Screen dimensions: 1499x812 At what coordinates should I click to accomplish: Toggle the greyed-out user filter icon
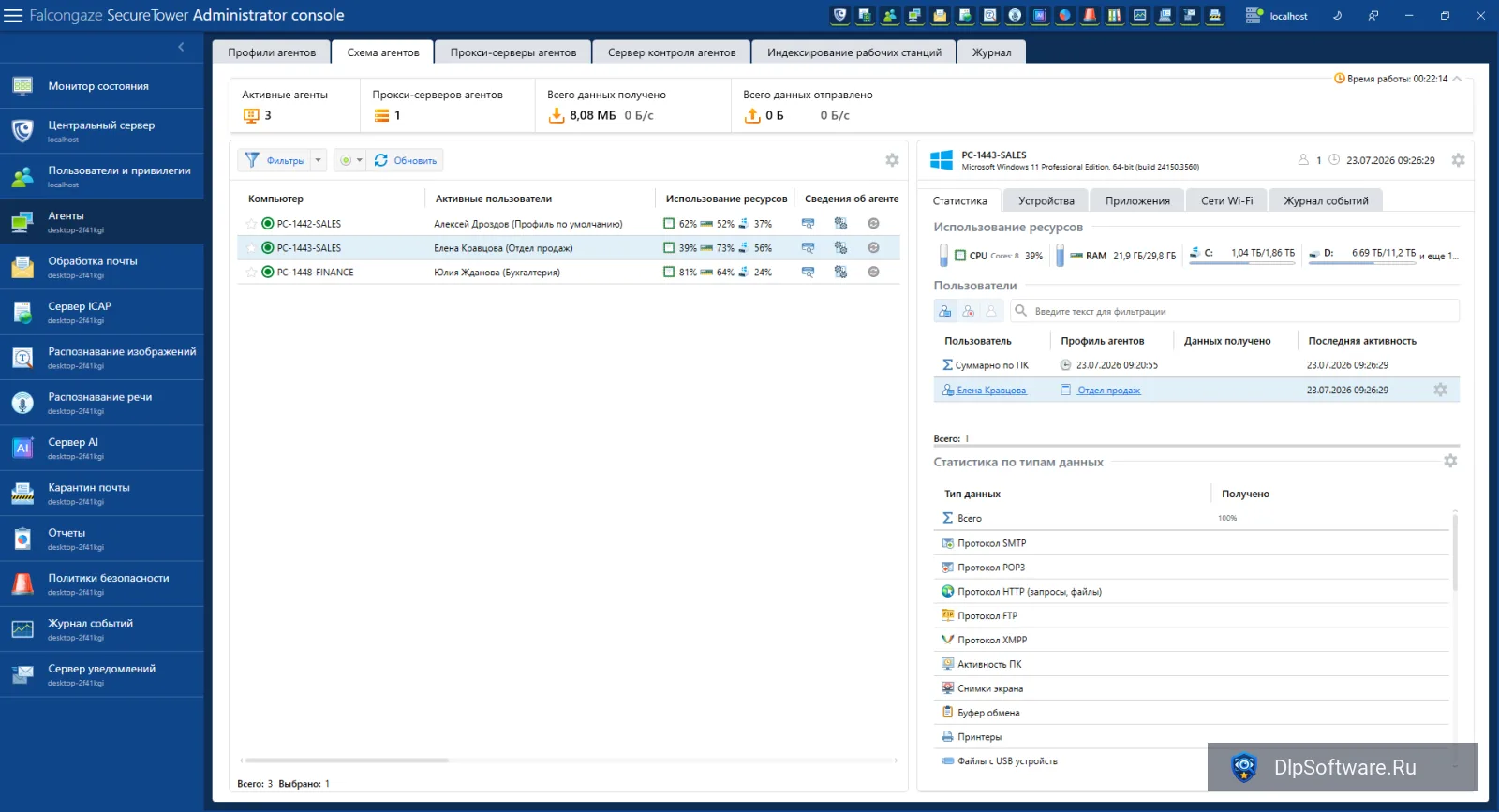click(991, 311)
